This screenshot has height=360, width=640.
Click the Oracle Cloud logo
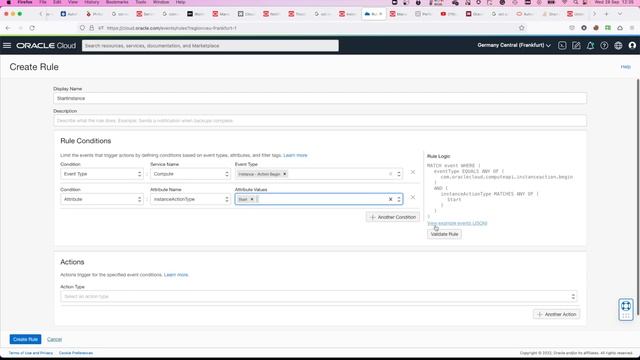click(46, 46)
